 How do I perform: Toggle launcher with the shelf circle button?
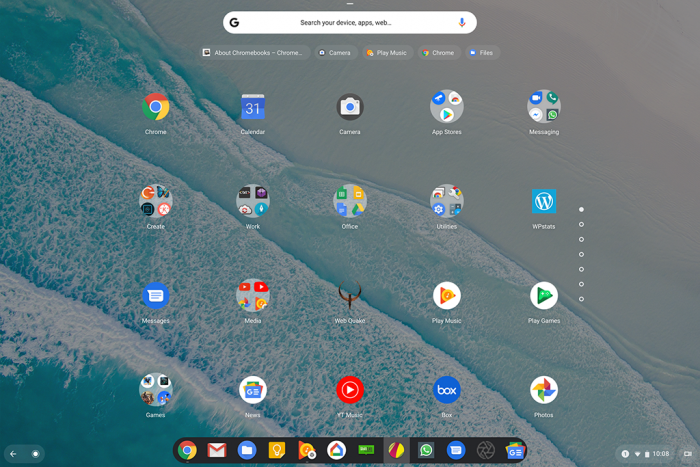click(35, 454)
